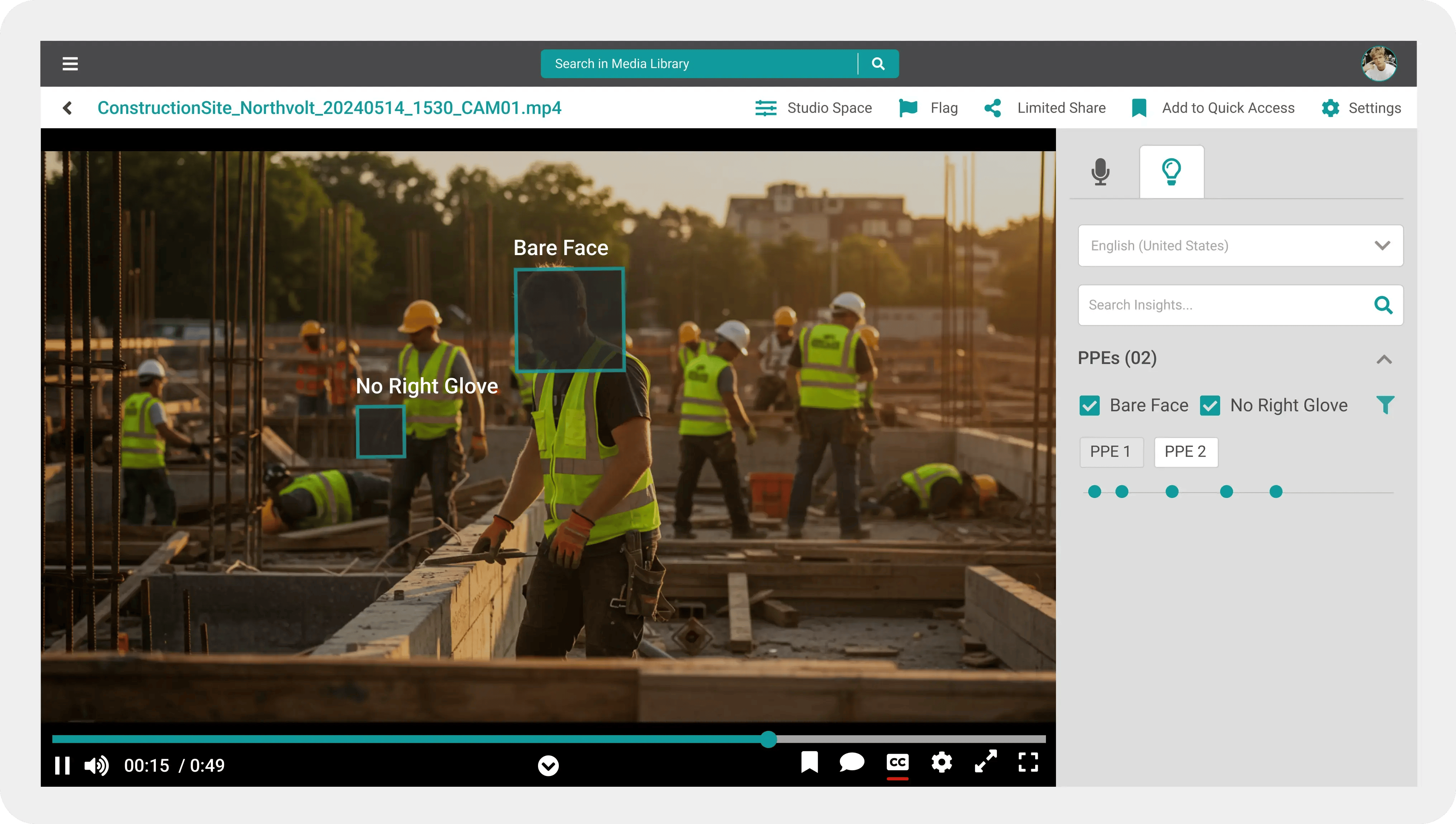Click the Bare Face detection box
Viewport: 1456px width, 824px height.
[570, 320]
